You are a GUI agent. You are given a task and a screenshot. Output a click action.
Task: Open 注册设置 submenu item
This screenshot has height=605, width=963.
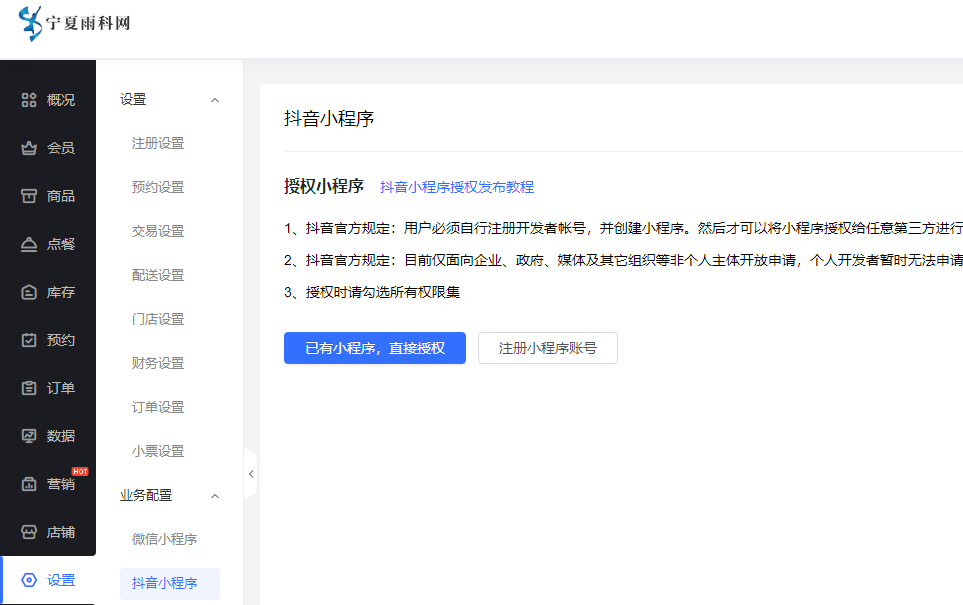[x=158, y=143]
